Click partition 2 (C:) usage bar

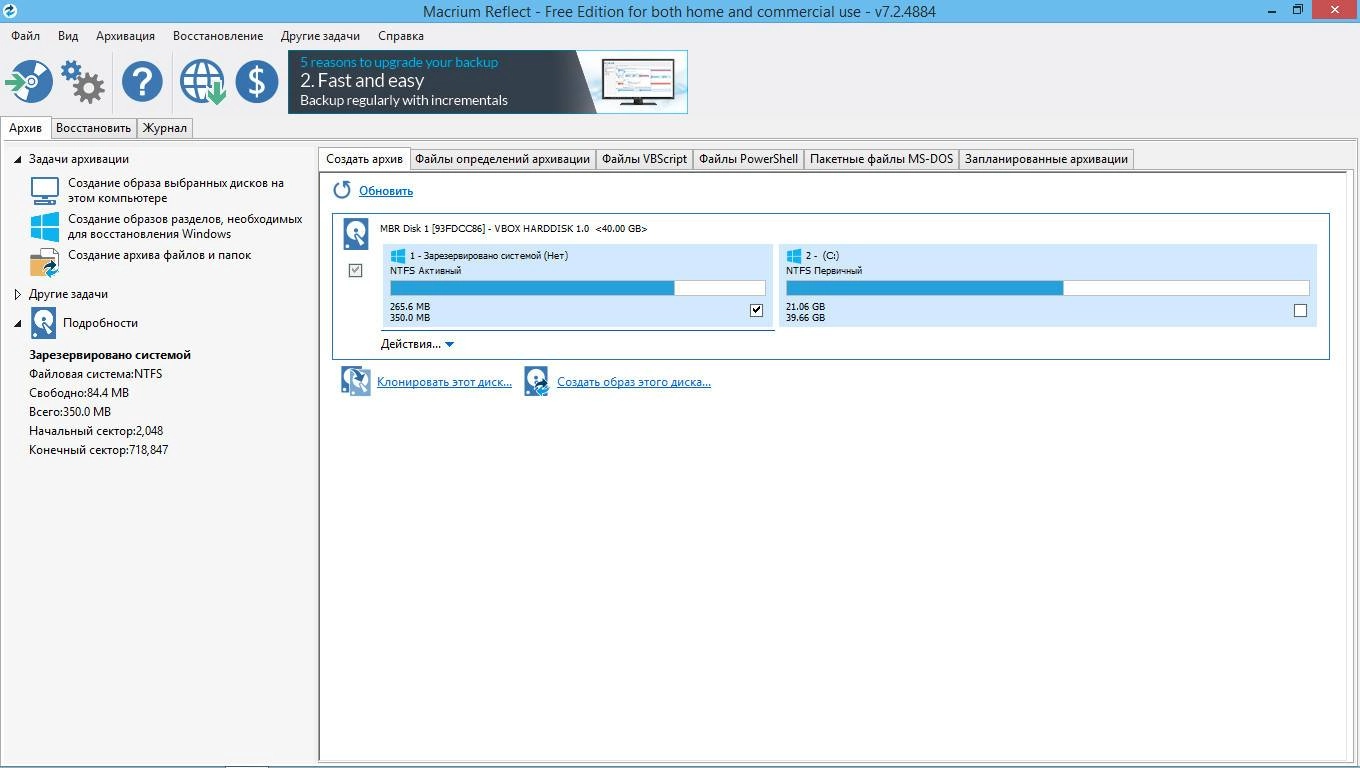pyautogui.click(x=1047, y=288)
